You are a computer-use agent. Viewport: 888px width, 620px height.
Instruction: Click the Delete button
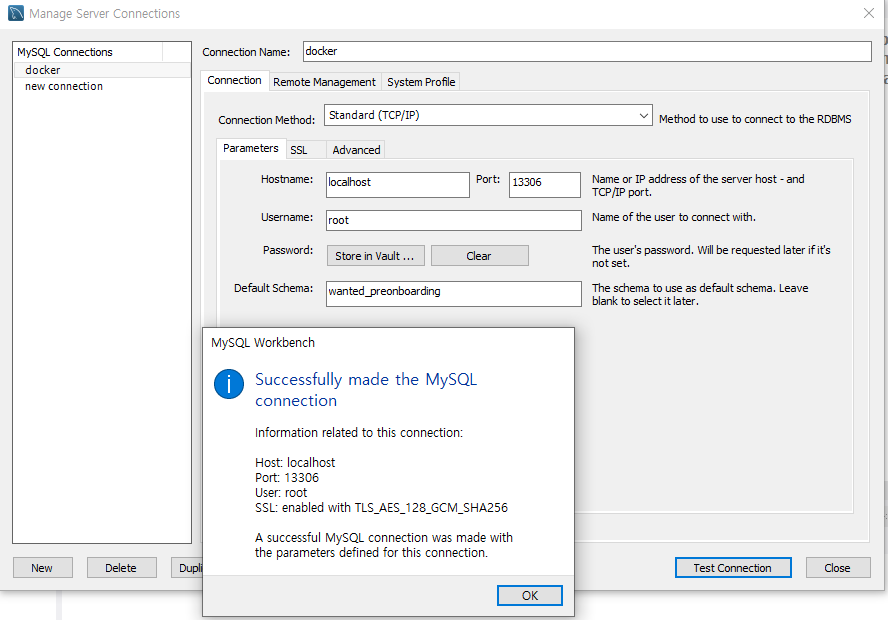[x=121, y=568]
